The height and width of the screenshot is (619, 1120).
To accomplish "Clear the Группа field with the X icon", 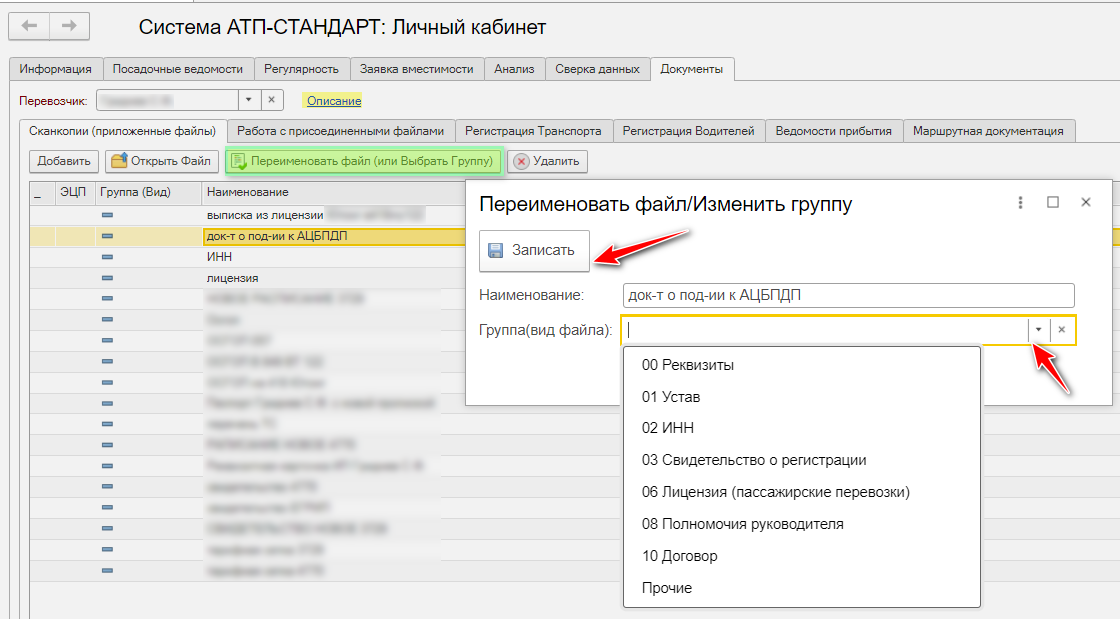I will coord(1062,330).
